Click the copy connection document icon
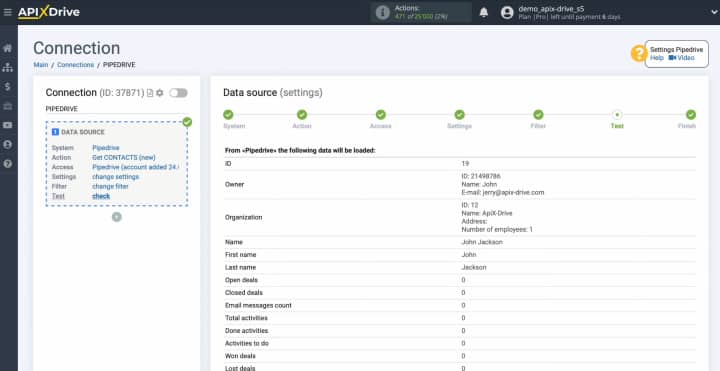 pyautogui.click(x=150, y=93)
